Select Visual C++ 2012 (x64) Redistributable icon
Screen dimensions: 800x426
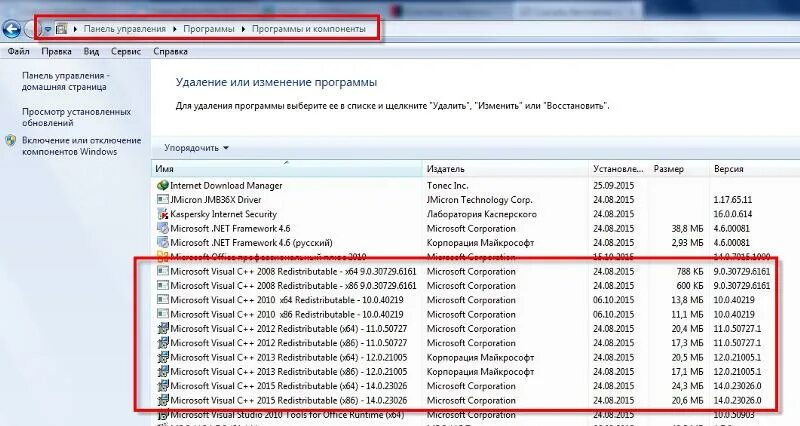click(163, 328)
